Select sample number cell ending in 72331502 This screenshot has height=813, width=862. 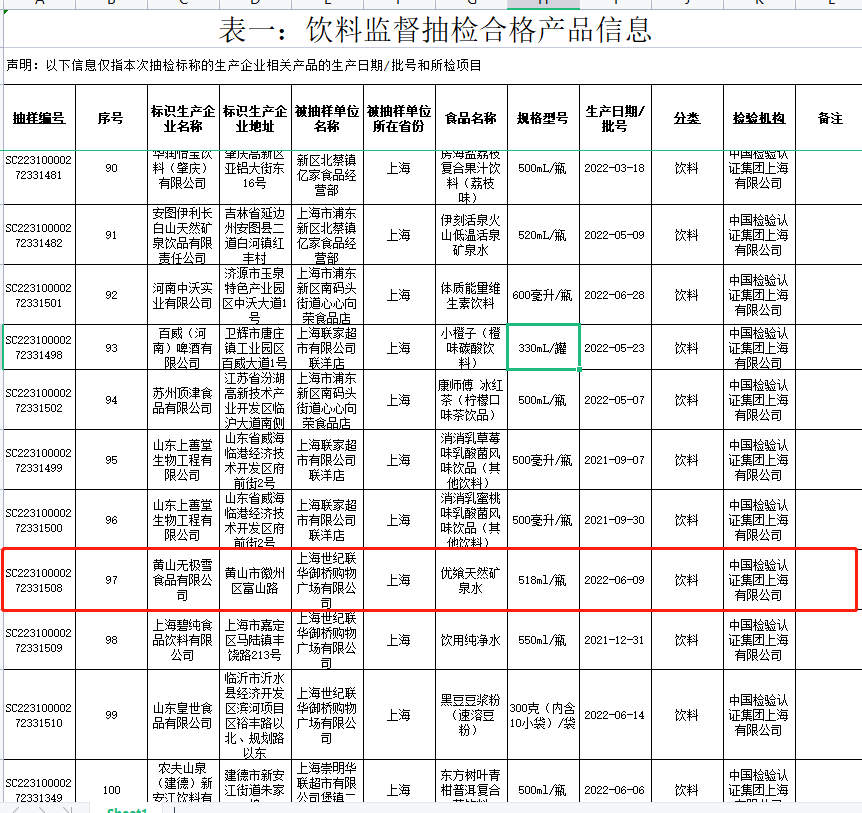tap(38, 400)
